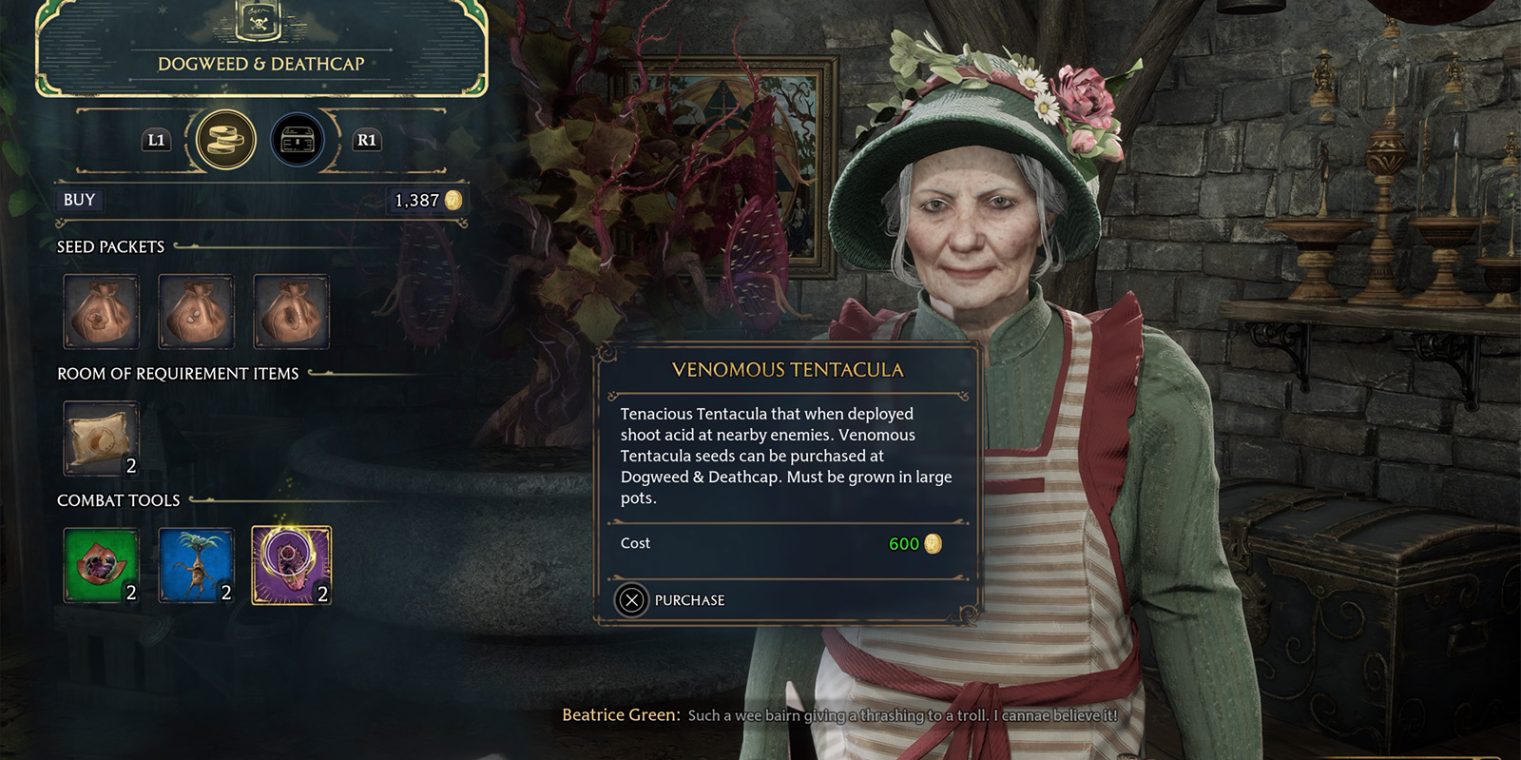This screenshot has height=760, width=1521.
Task: Click the Seed Packets section header
Action: [110, 247]
